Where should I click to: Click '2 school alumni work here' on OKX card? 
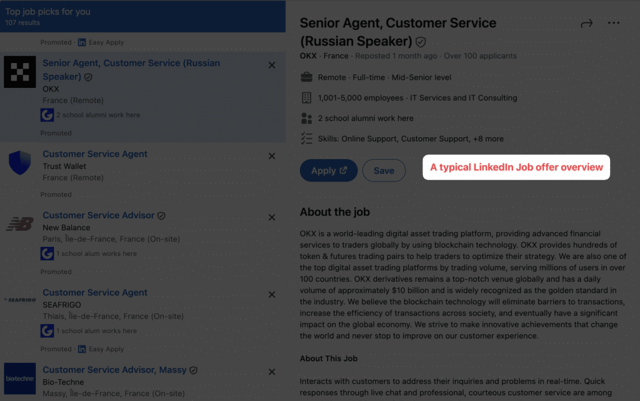98,115
